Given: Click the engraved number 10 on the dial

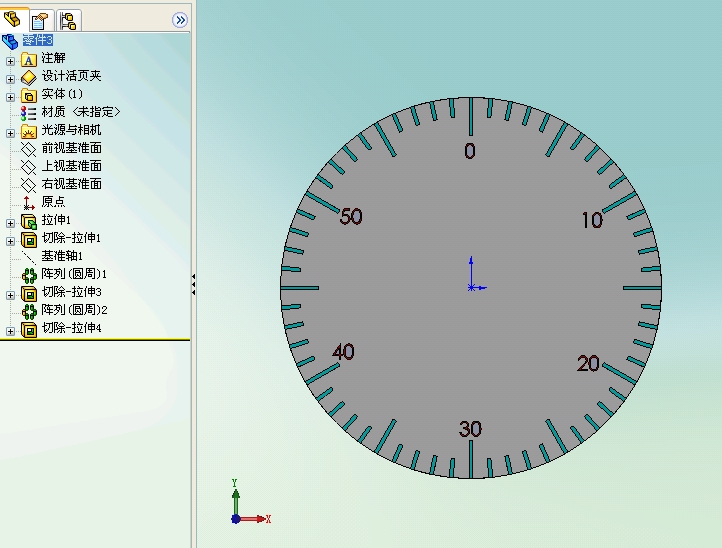Looking at the screenshot, I should coord(592,220).
